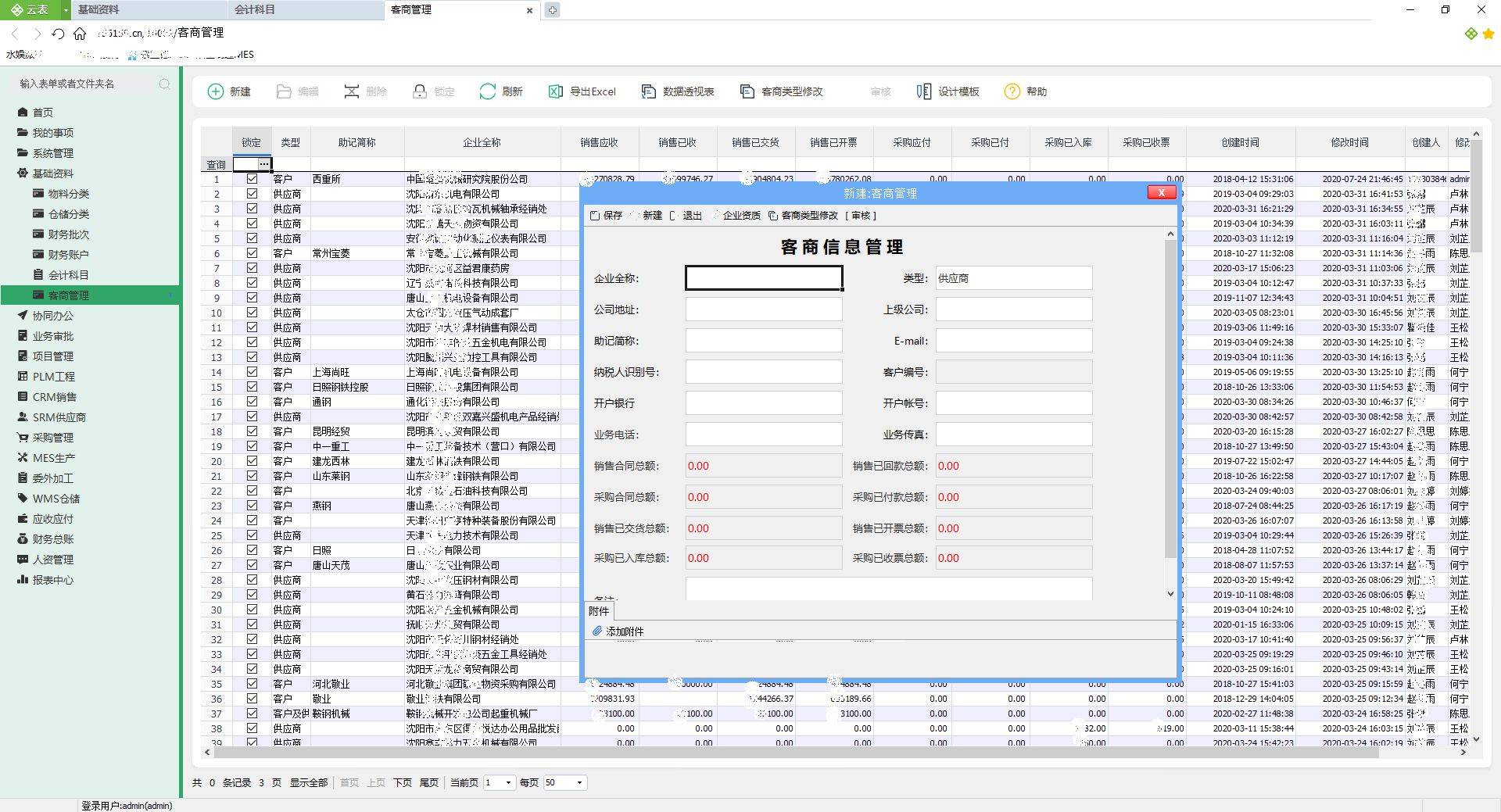Click the browser back arrow
This screenshot has height=812, width=1501.
(15, 33)
